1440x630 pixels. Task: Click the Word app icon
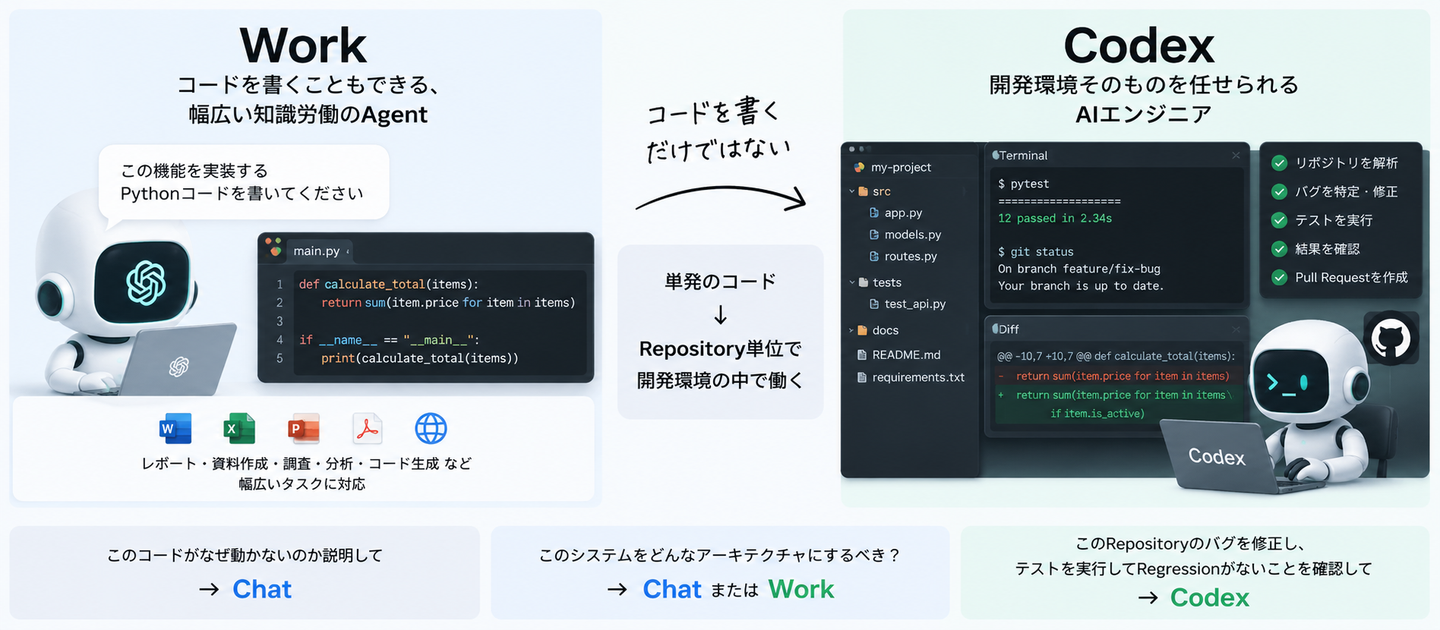[175, 429]
